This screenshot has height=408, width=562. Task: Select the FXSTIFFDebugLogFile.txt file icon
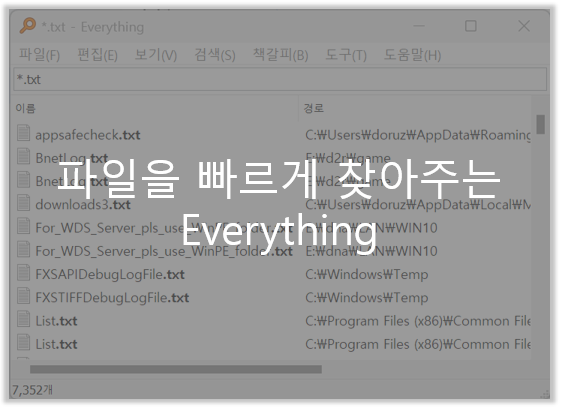[24, 296]
